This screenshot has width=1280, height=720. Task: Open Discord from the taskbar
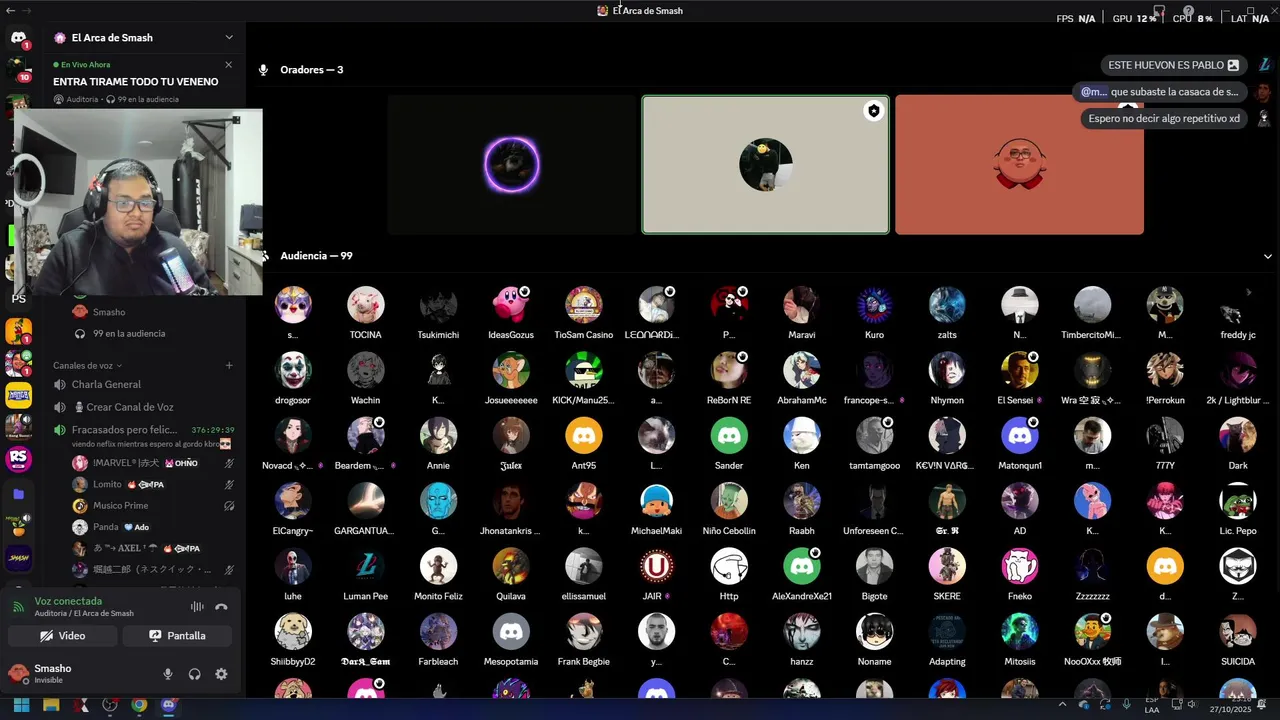(168, 705)
